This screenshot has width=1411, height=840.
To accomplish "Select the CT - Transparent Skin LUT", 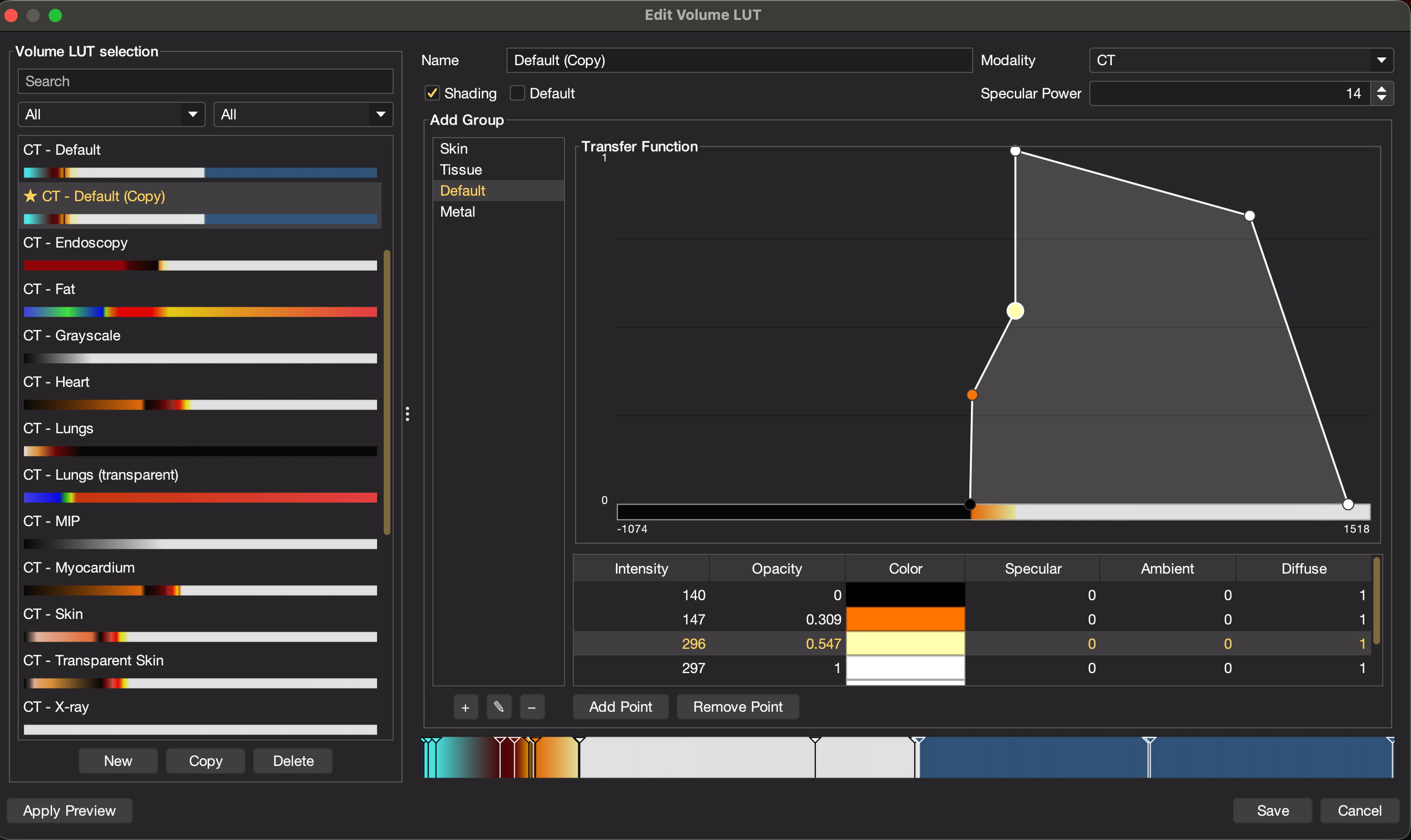I will [201, 670].
